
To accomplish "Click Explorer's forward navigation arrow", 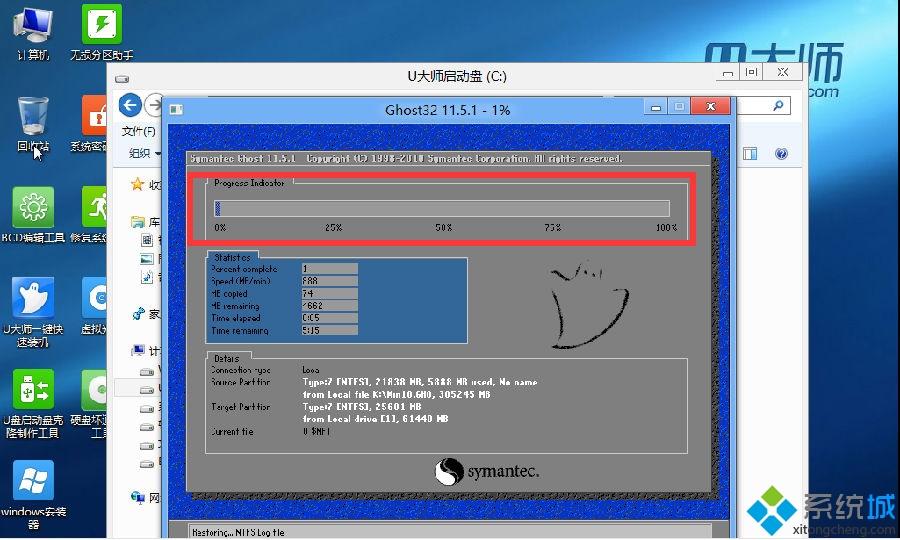I will [153, 105].
